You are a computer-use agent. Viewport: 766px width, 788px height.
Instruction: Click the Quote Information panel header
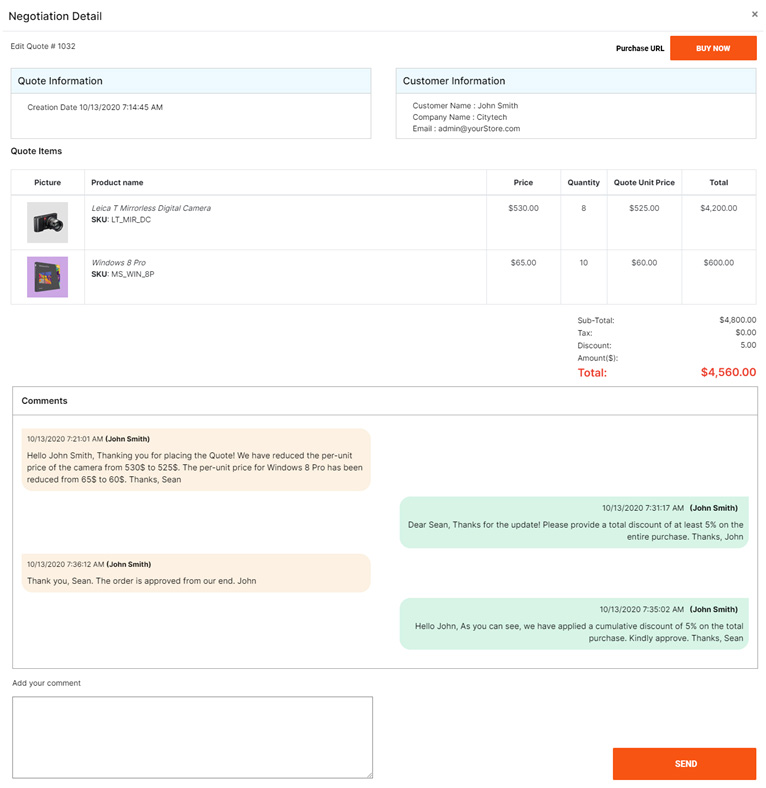pyautogui.click(x=191, y=81)
